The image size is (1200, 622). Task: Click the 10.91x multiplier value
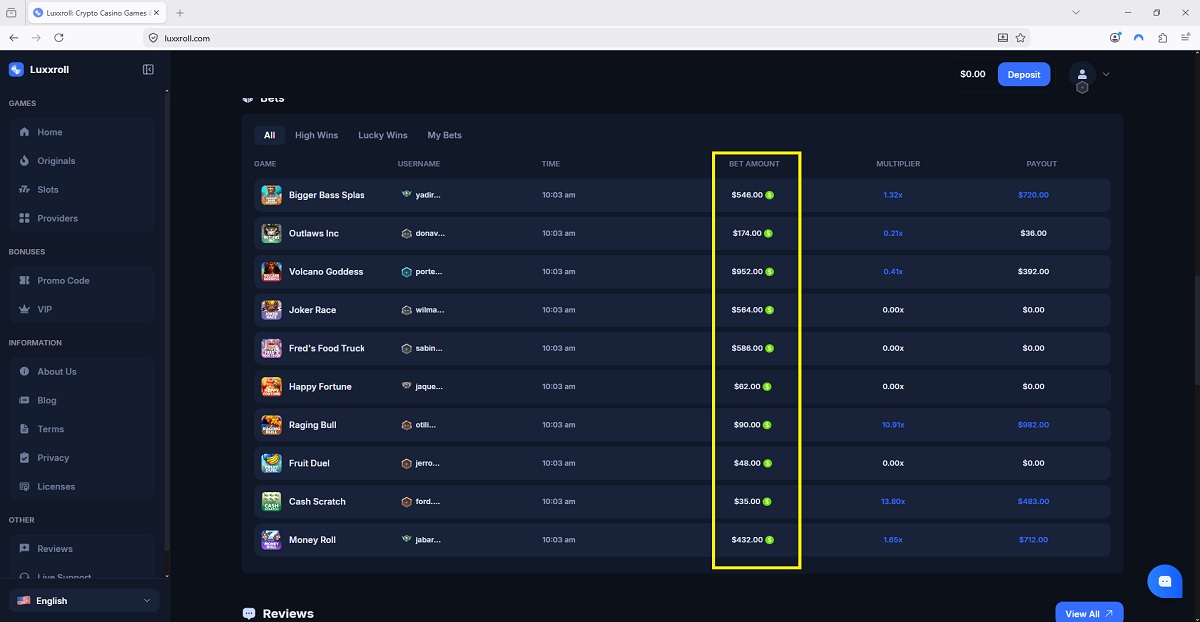click(893, 425)
